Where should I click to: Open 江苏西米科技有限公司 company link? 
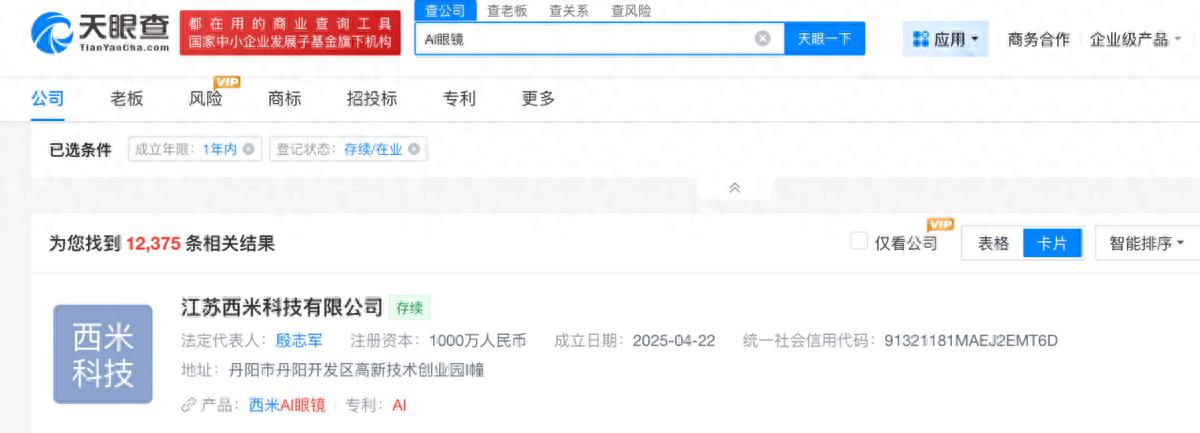pyautogui.click(x=281, y=306)
